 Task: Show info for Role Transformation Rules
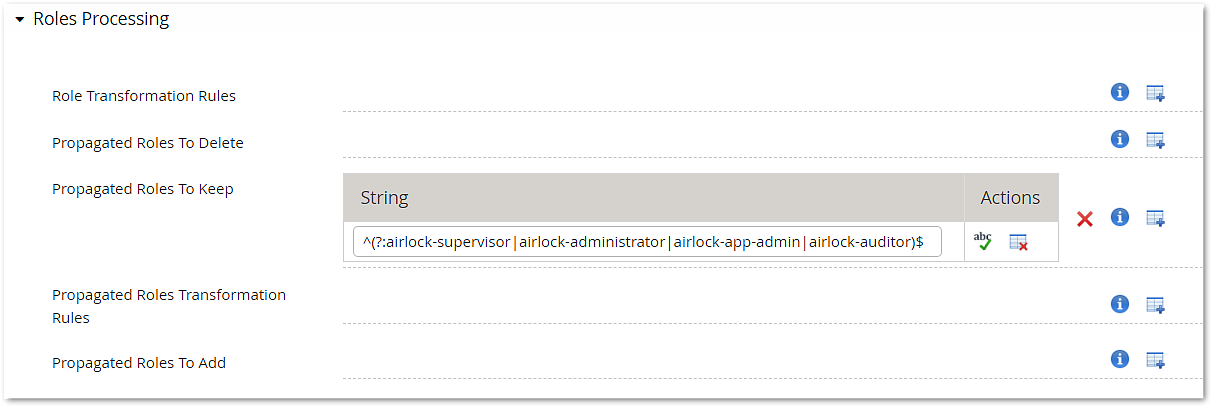1120,92
